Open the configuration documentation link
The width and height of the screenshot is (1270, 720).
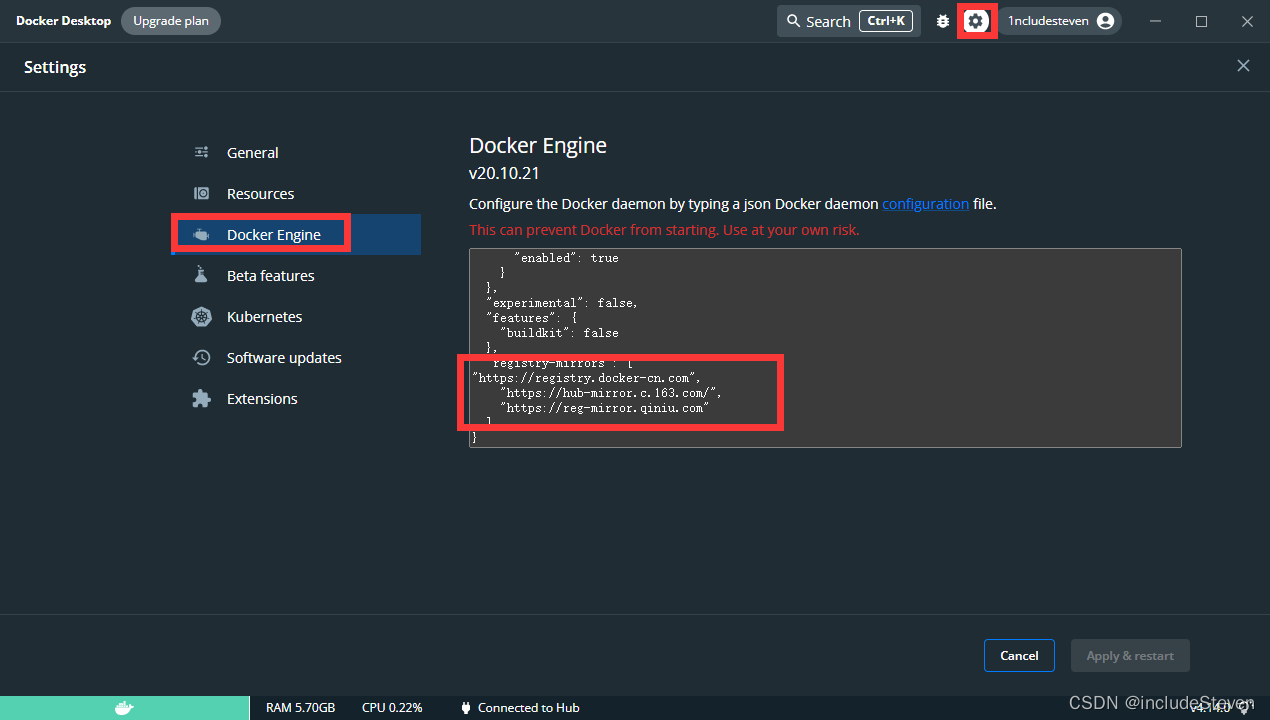tap(925, 204)
